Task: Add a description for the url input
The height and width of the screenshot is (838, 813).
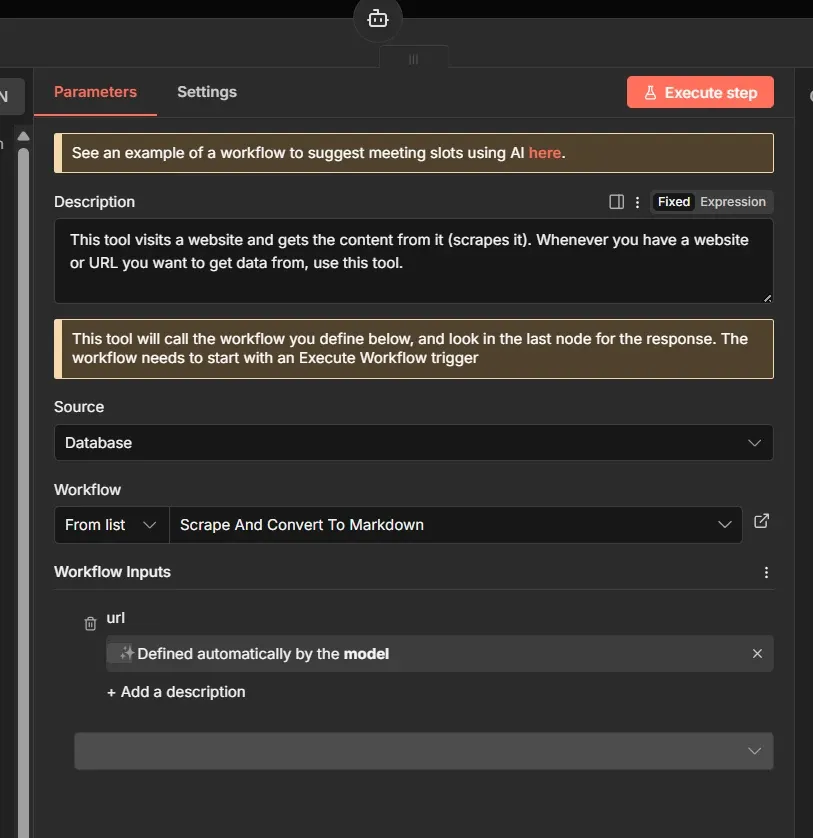Action: point(176,691)
